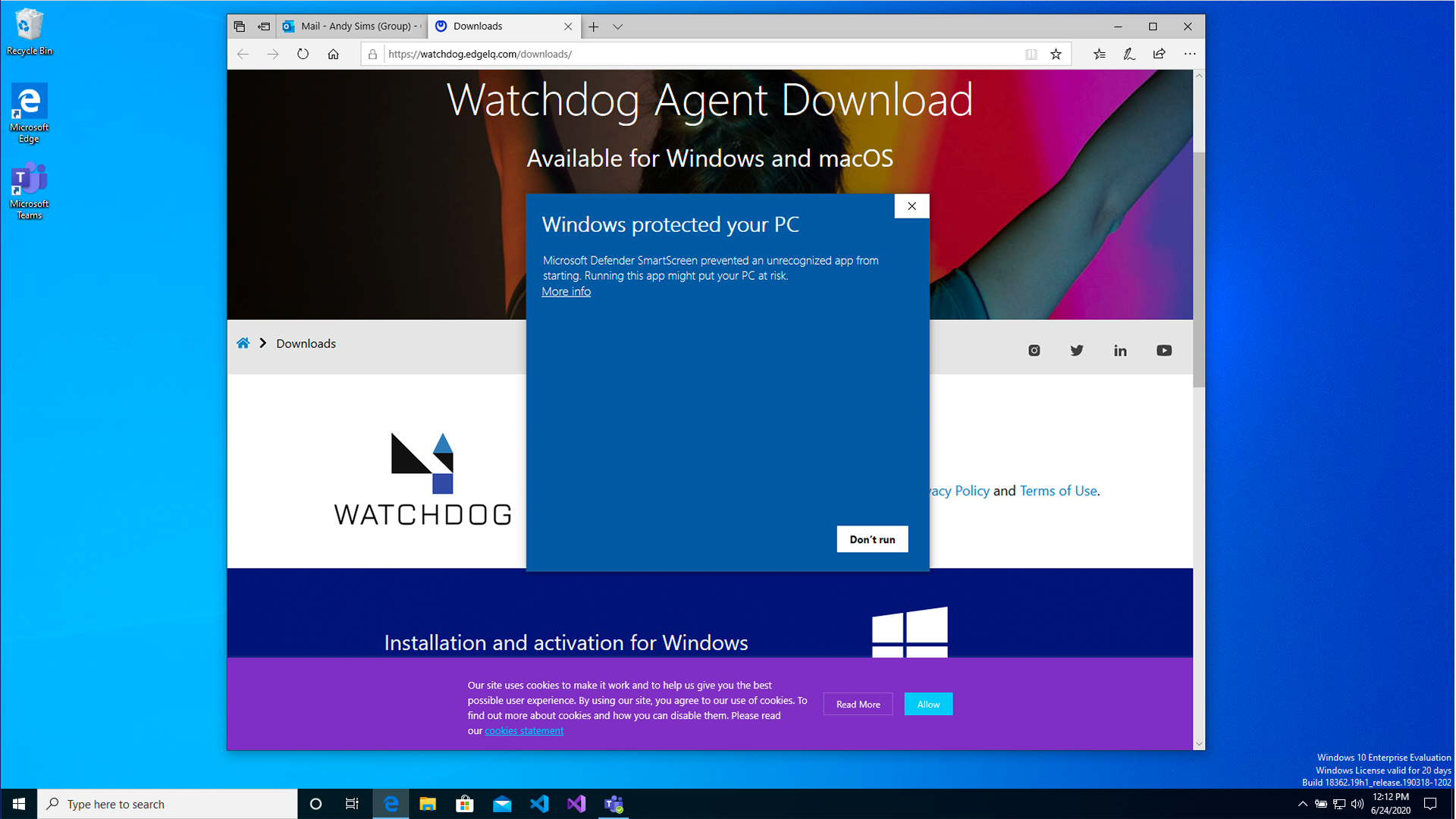The height and width of the screenshot is (819, 1456).
Task: Click the taskbar search box
Action: tap(168, 804)
